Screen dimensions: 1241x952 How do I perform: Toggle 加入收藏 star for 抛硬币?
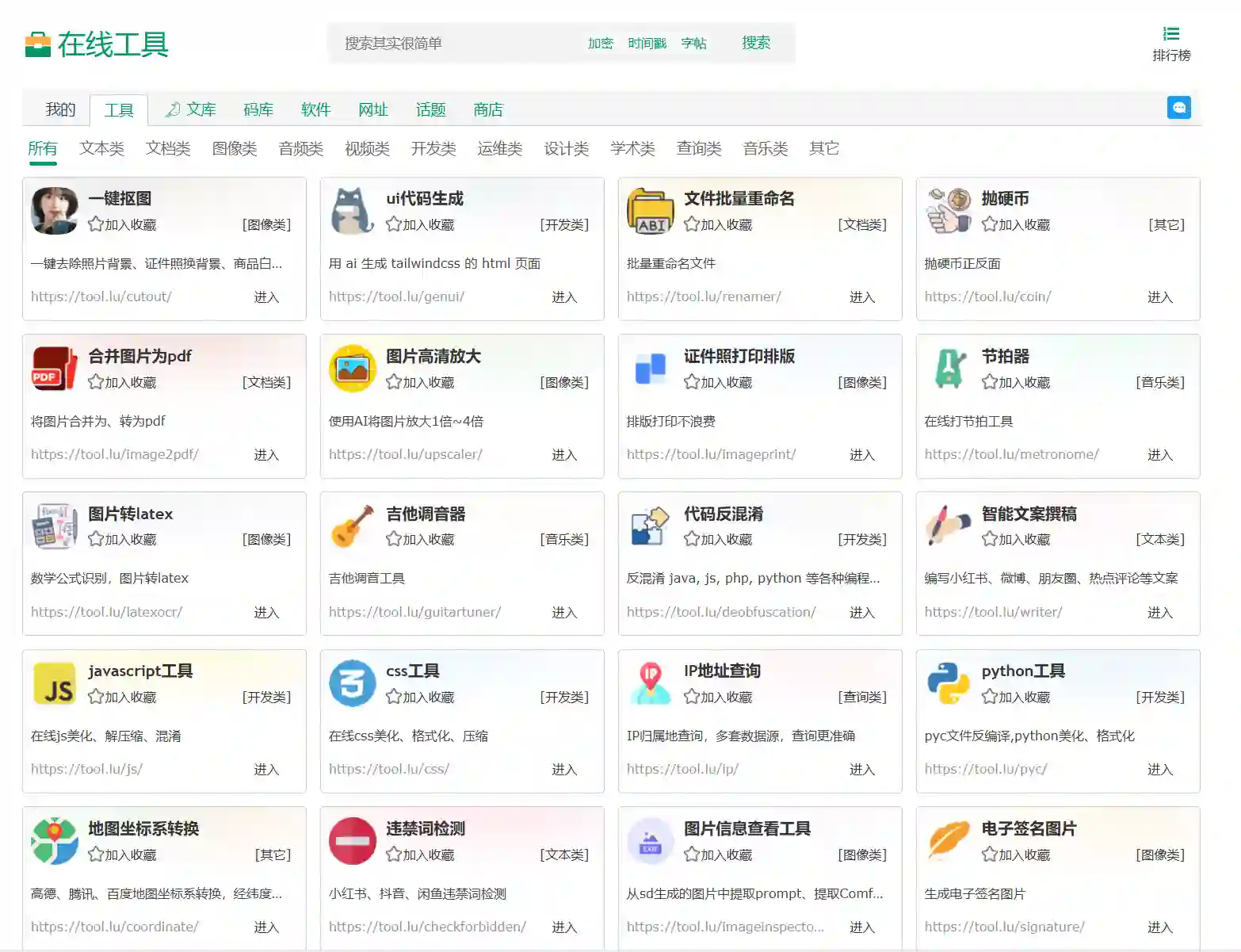coord(989,224)
